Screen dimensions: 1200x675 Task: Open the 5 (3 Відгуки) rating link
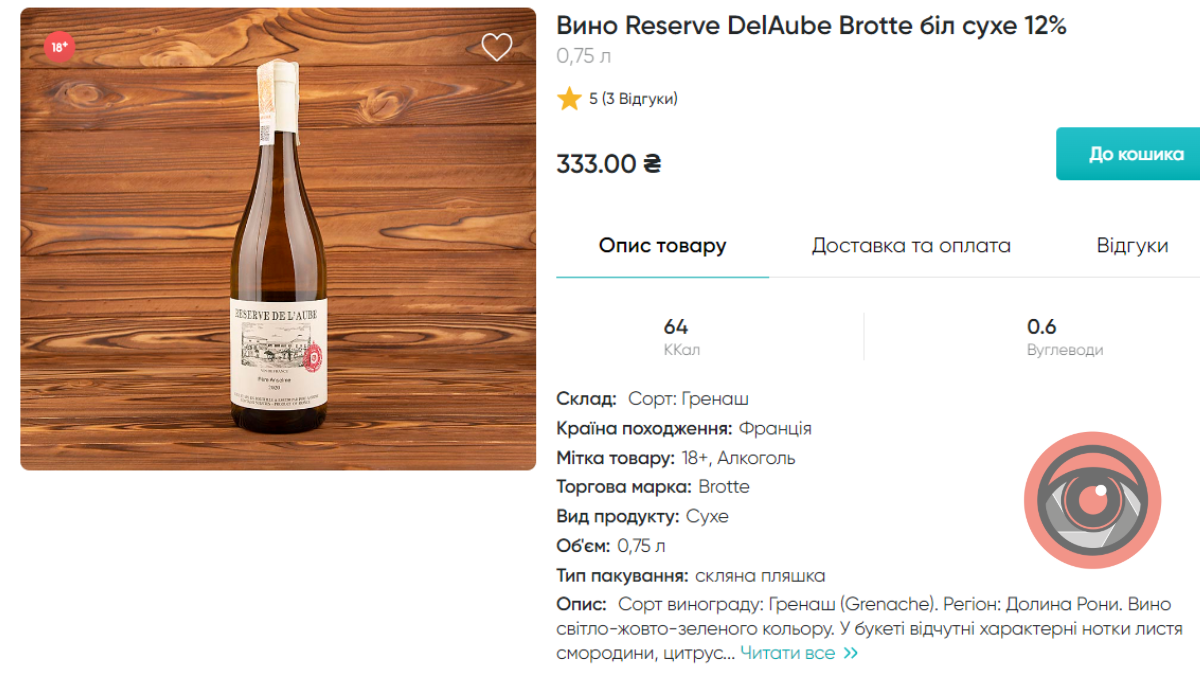pyautogui.click(x=633, y=99)
